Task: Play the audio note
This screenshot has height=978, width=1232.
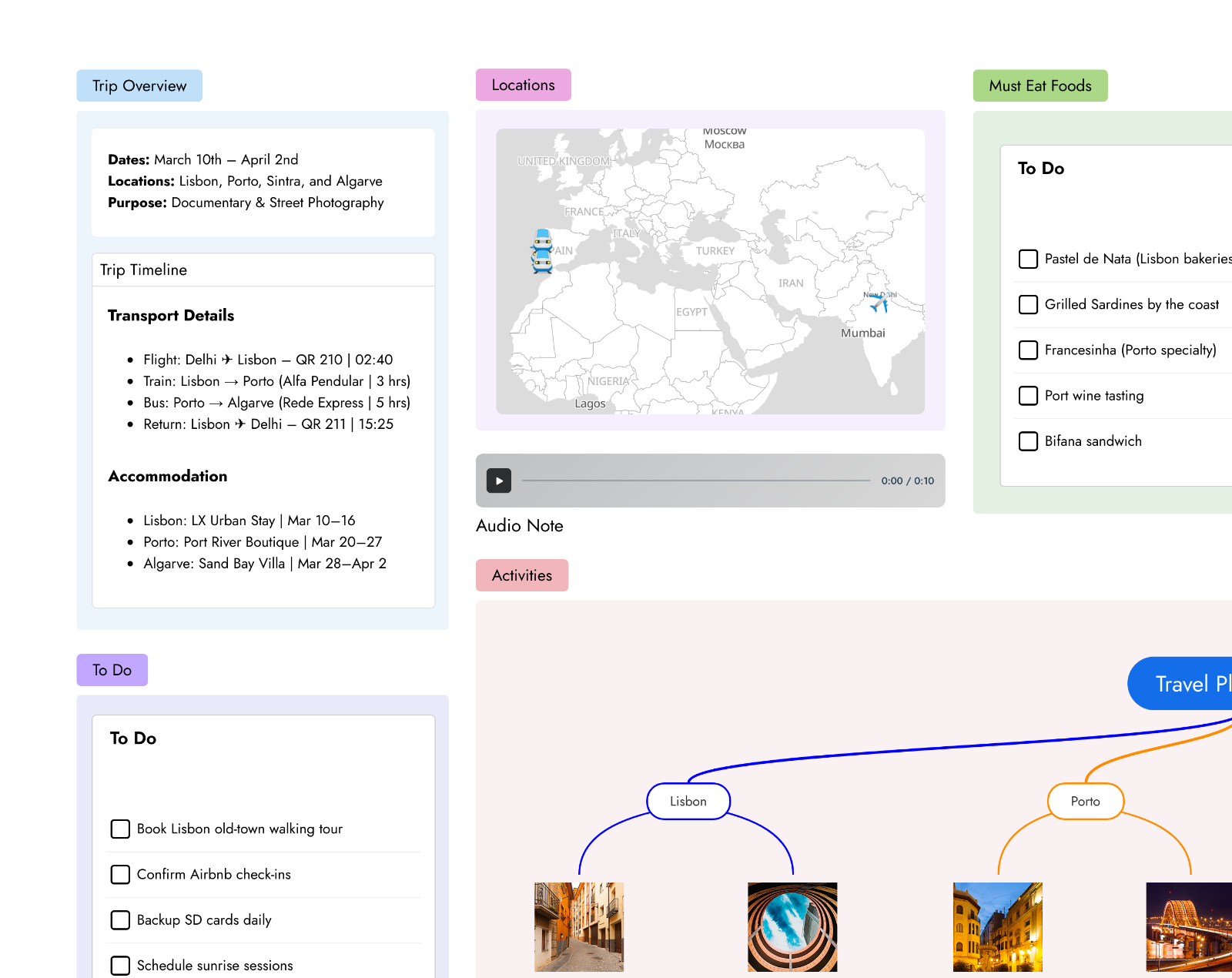Action: click(x=499, y=481)
